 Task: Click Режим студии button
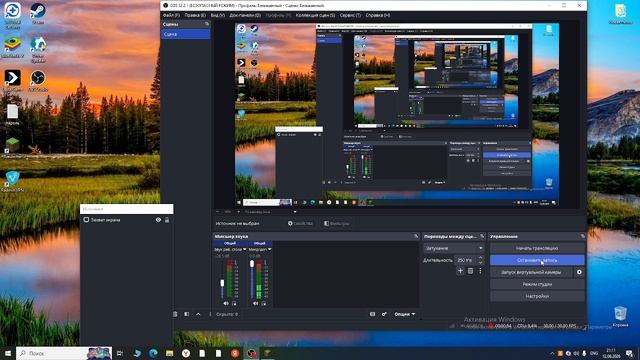pos(537,284)
